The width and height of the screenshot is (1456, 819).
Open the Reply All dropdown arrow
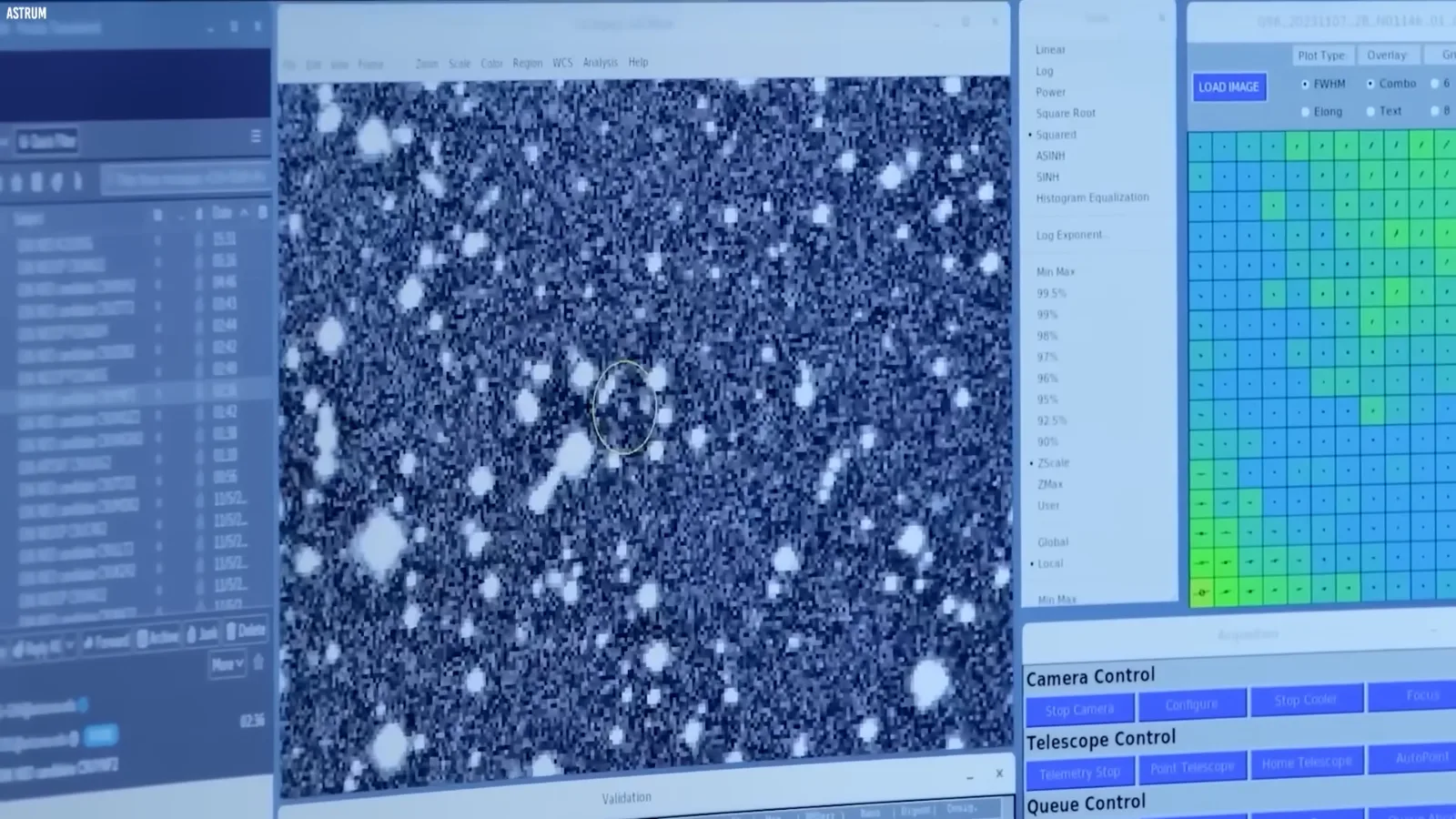click(x=69, y=647)
